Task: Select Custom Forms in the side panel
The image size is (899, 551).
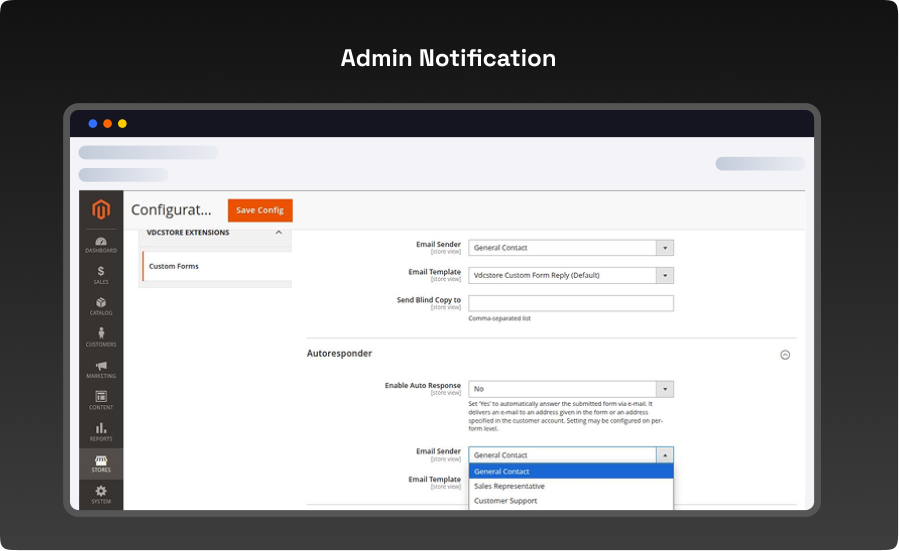Action: coord(174,266)
